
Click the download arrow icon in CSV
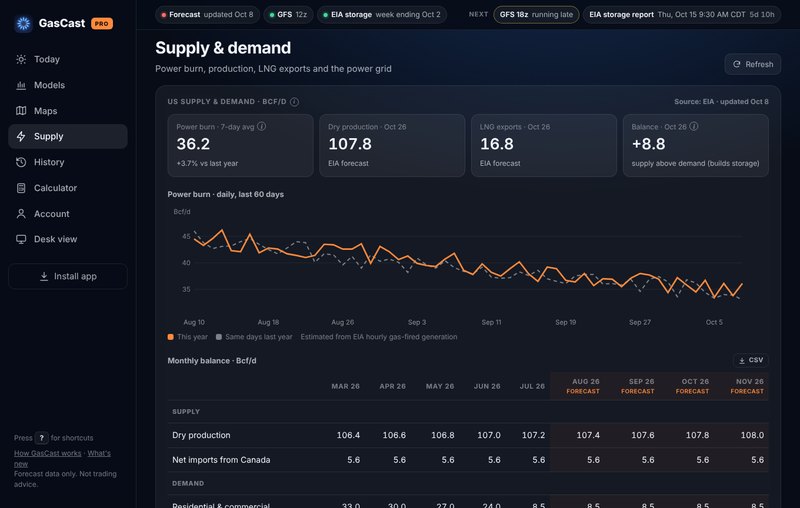pyautogui.click(x=742, y=361)
